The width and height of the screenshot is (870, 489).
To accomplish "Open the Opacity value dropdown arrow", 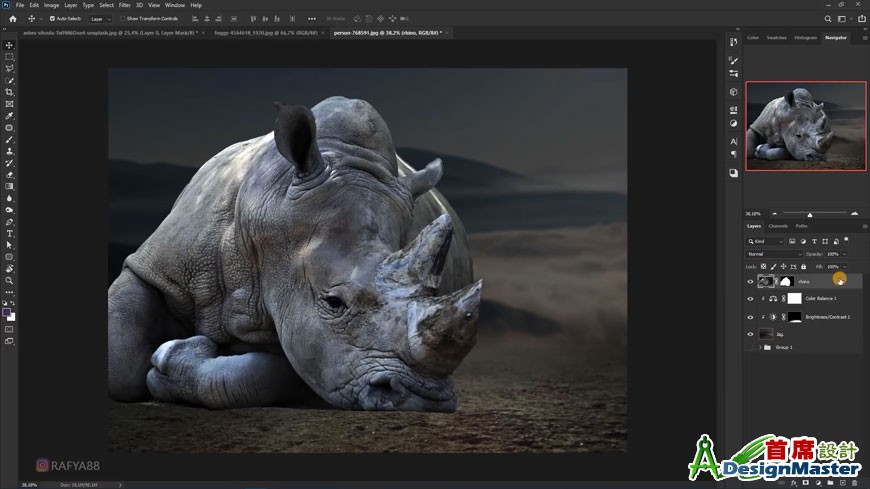I will 844,254.
